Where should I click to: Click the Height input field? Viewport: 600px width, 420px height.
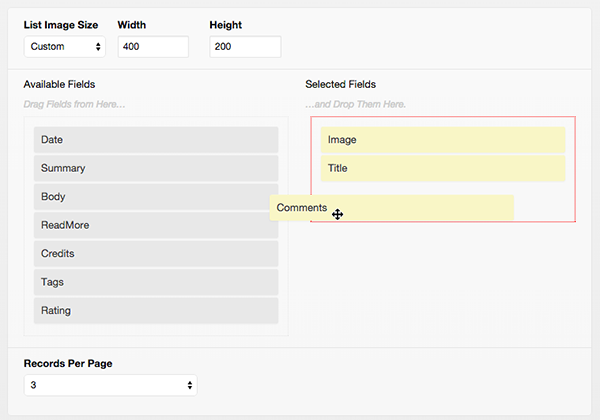[x=245, y=47]
